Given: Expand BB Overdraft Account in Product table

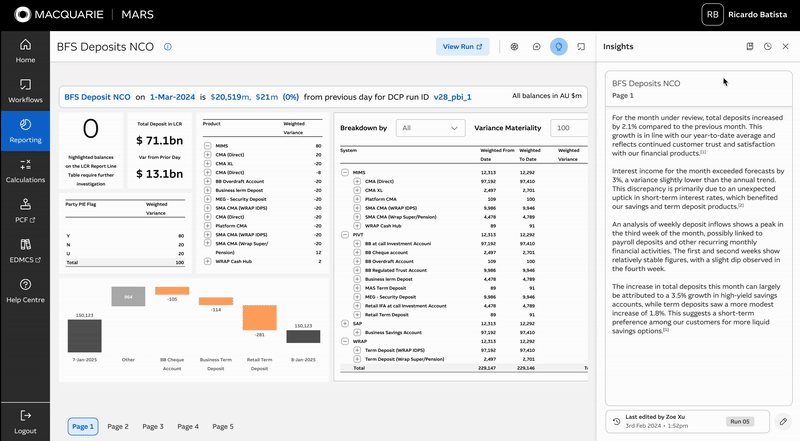Looking at the screenshot, I should click(208, 181).
